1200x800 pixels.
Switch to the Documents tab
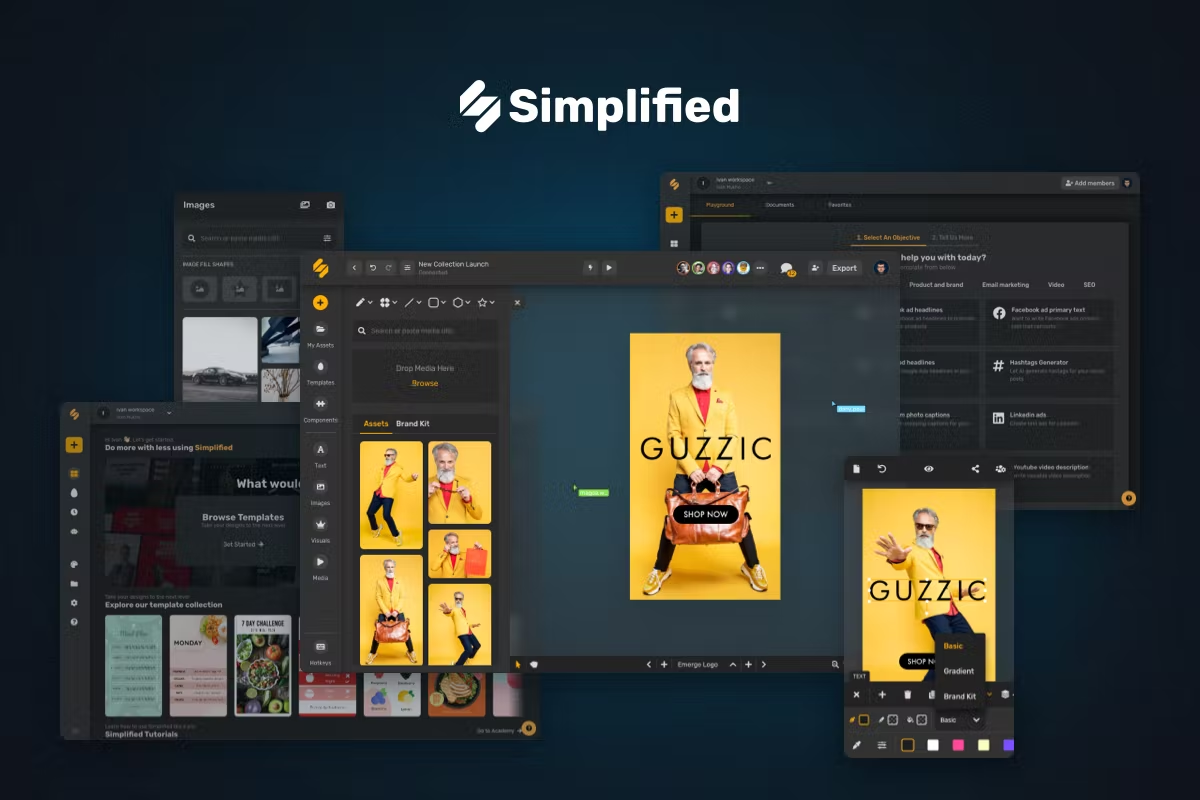pos(780,205)
